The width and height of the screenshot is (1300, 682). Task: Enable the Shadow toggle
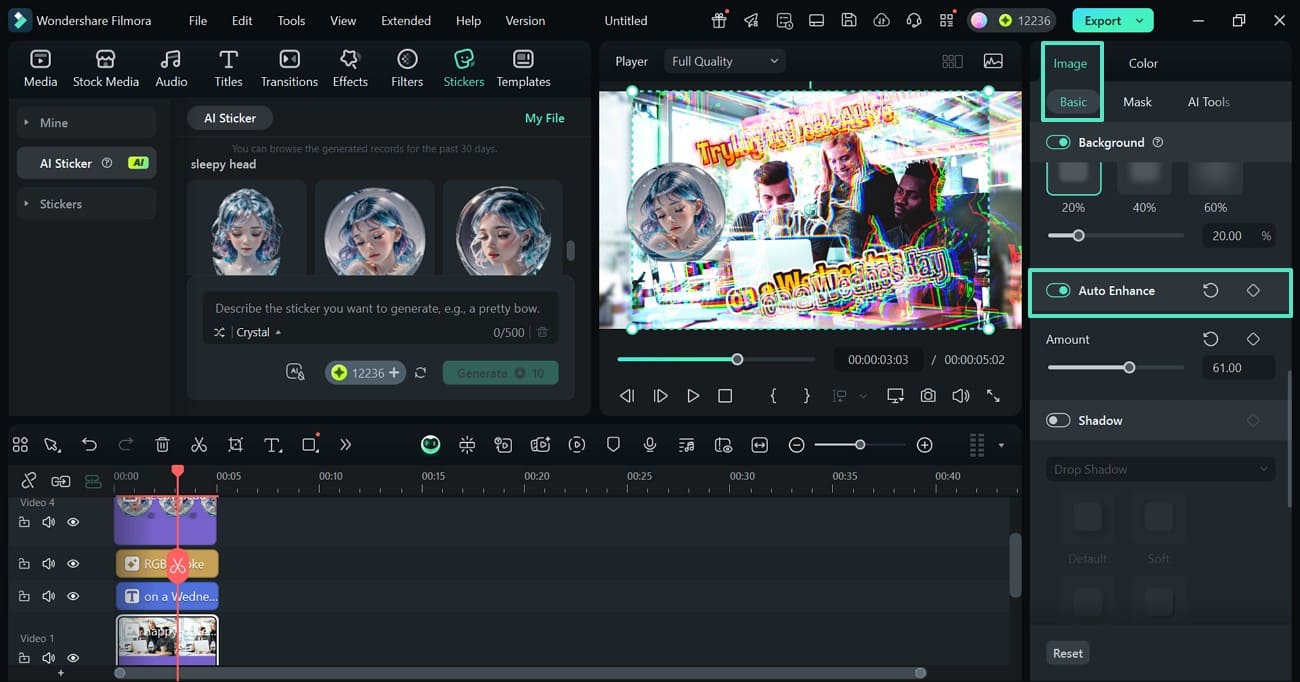tap(1058, 421)
